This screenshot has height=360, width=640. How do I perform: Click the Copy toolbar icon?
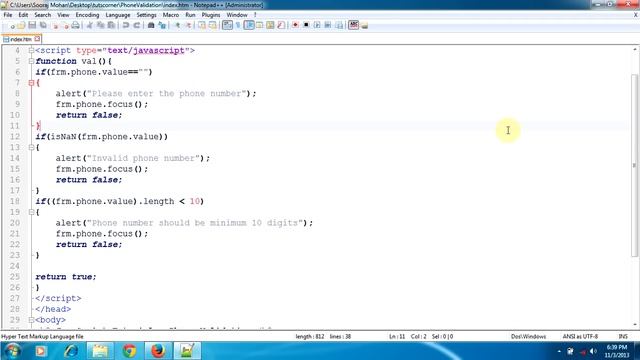point(100,25)
